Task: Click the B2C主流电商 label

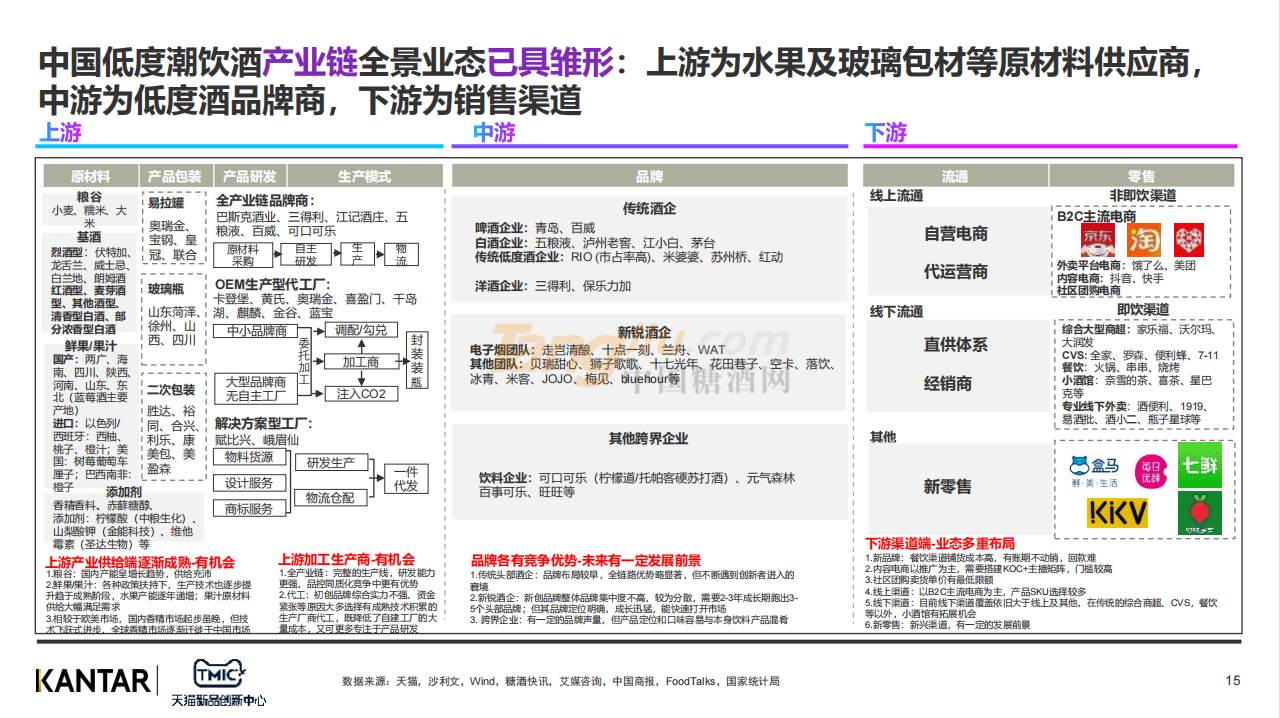Action: 1096,216
